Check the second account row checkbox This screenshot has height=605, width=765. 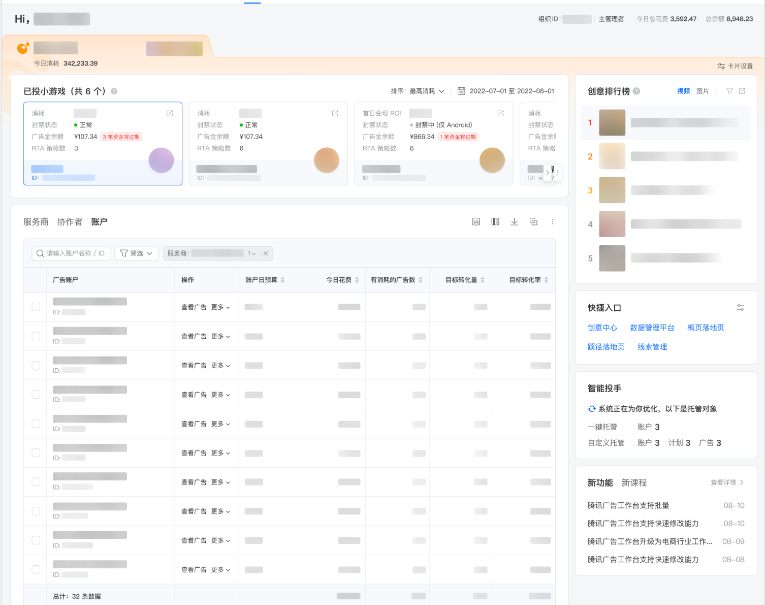pyautogui.click(x=36, y=336)
